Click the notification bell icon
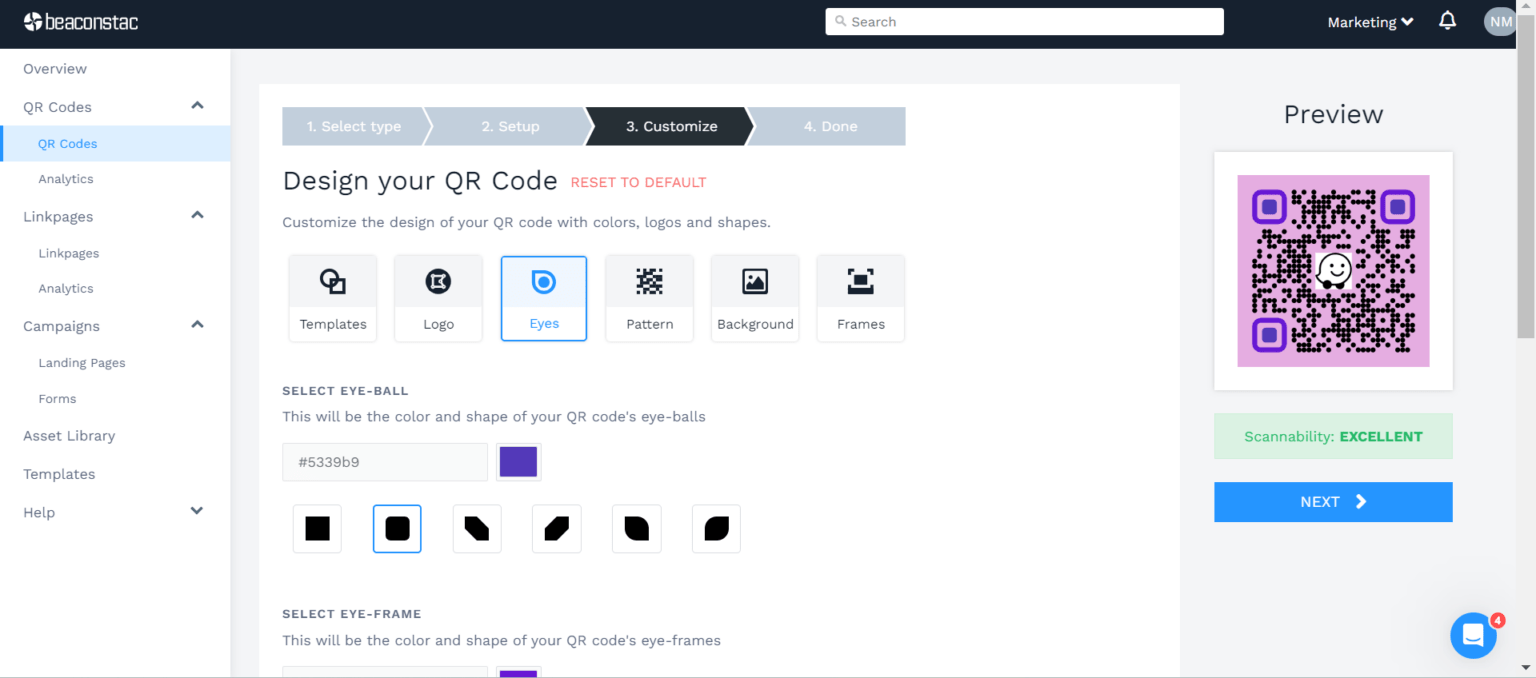The height and width of the screenshot is (678, 1536). point(1447,21)
